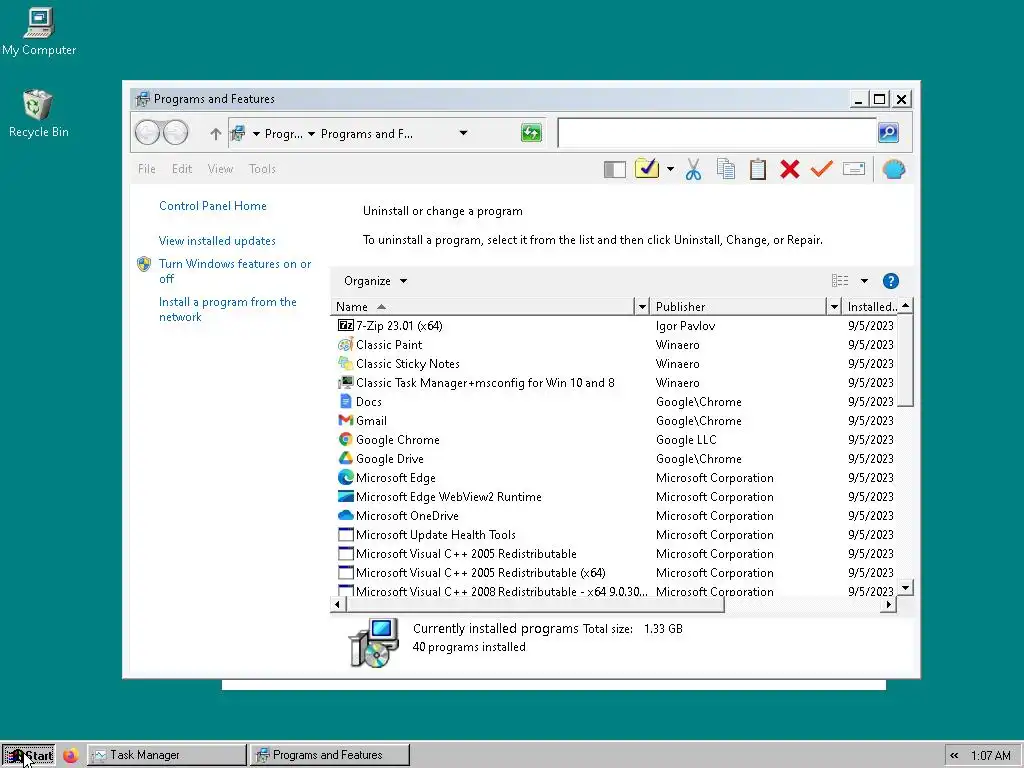Expand the address bar history dropdown
Screen dimensions: 1024x768
tap(463, 133)
